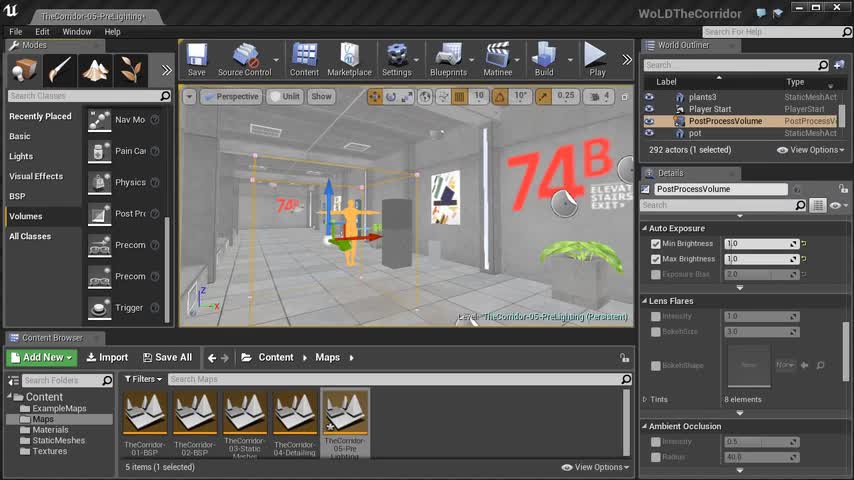This screenshot has width=854, height=480.
Task: Toggle world/local coordinate system globe icon
Action: click(x=425, y=97)
